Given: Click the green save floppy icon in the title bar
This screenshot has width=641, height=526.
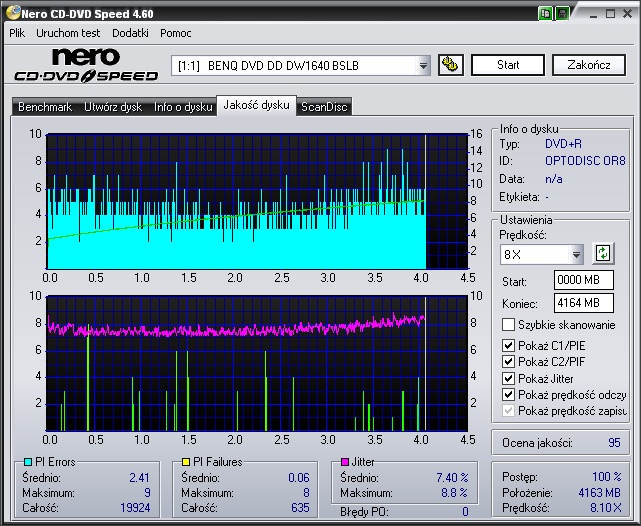Looking at the screenshot, I should pyautogui.click(x=563, y=14).
